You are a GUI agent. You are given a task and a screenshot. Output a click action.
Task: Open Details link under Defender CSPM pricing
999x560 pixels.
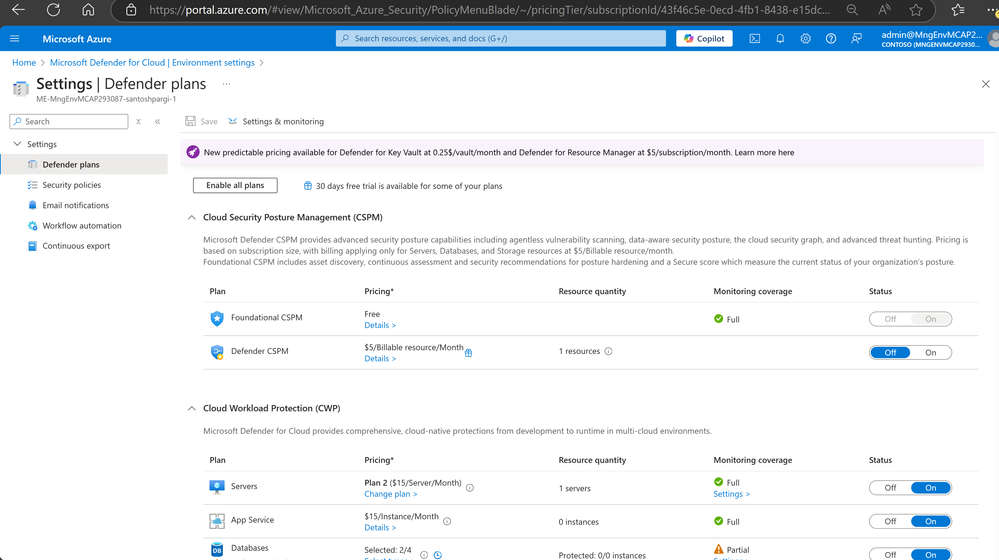380,359
